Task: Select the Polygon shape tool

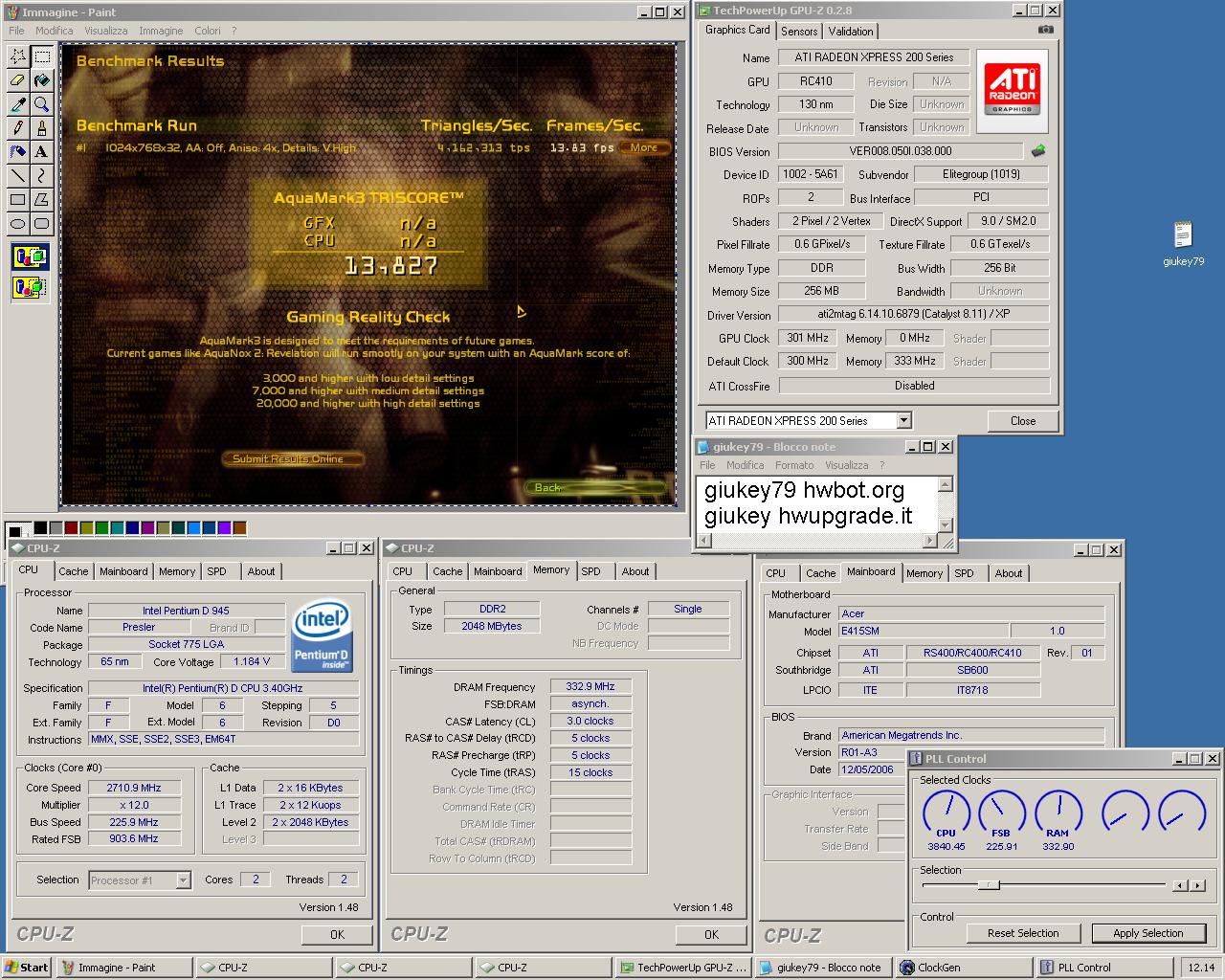Action: tap(41, 200)
